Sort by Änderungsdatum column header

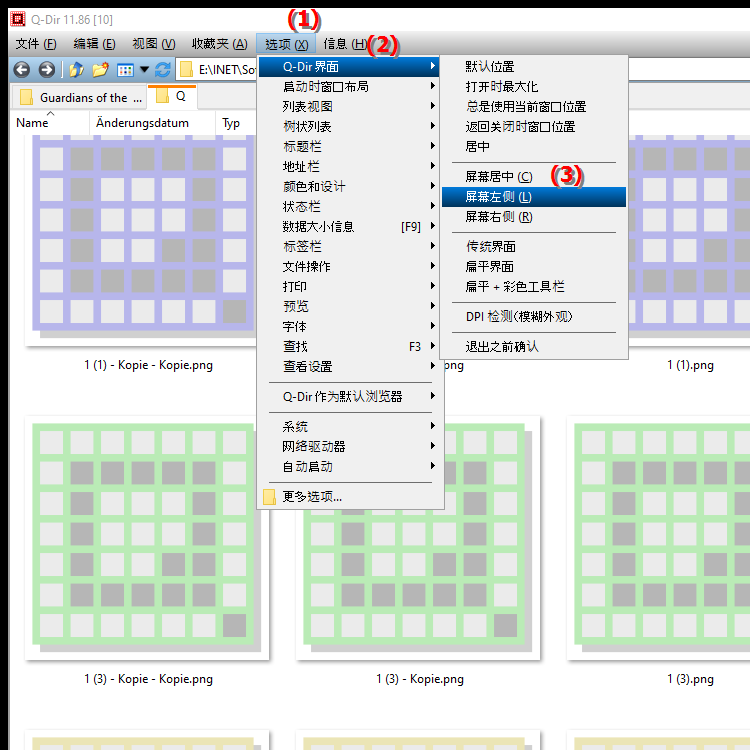pyautogui.click(x=152, y=123)
